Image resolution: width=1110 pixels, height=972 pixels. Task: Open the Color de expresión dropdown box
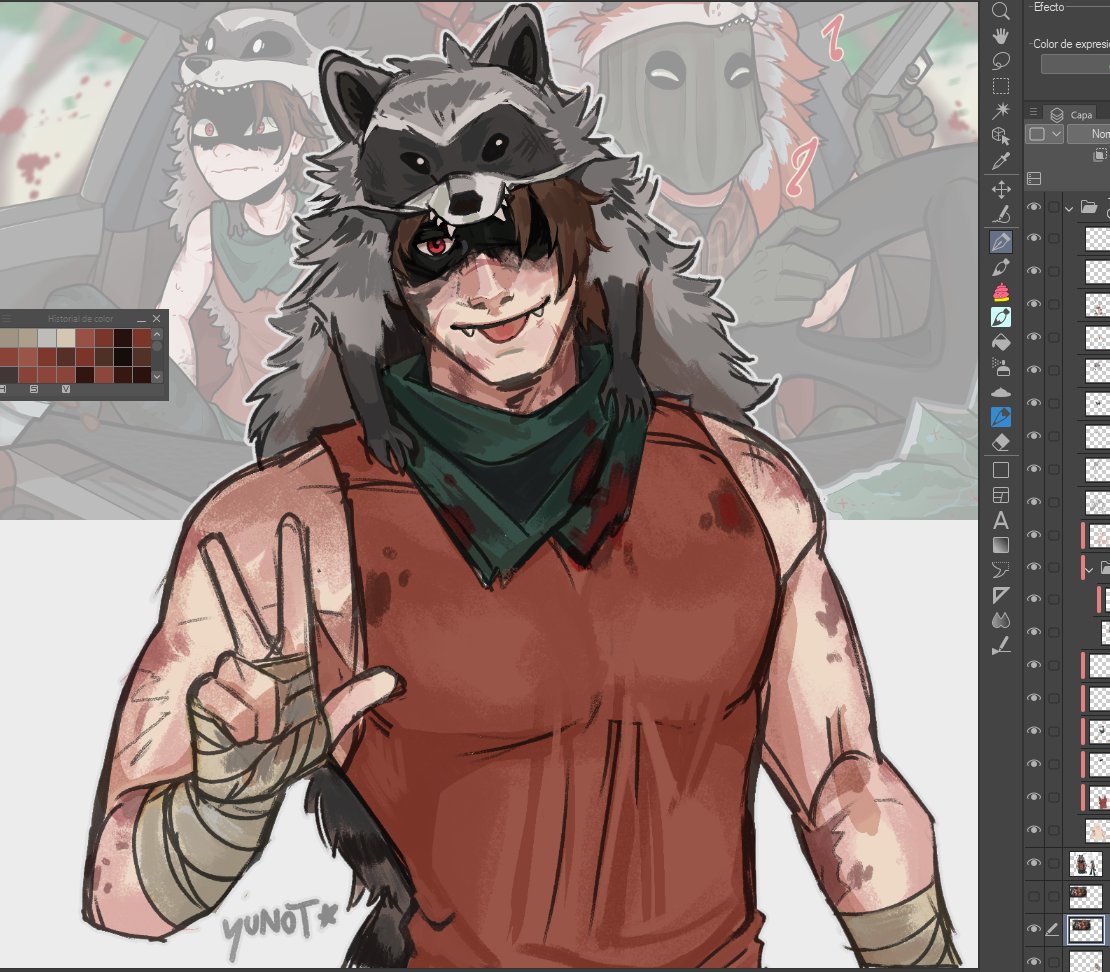pyautogui.click(x=1075, y=64)
